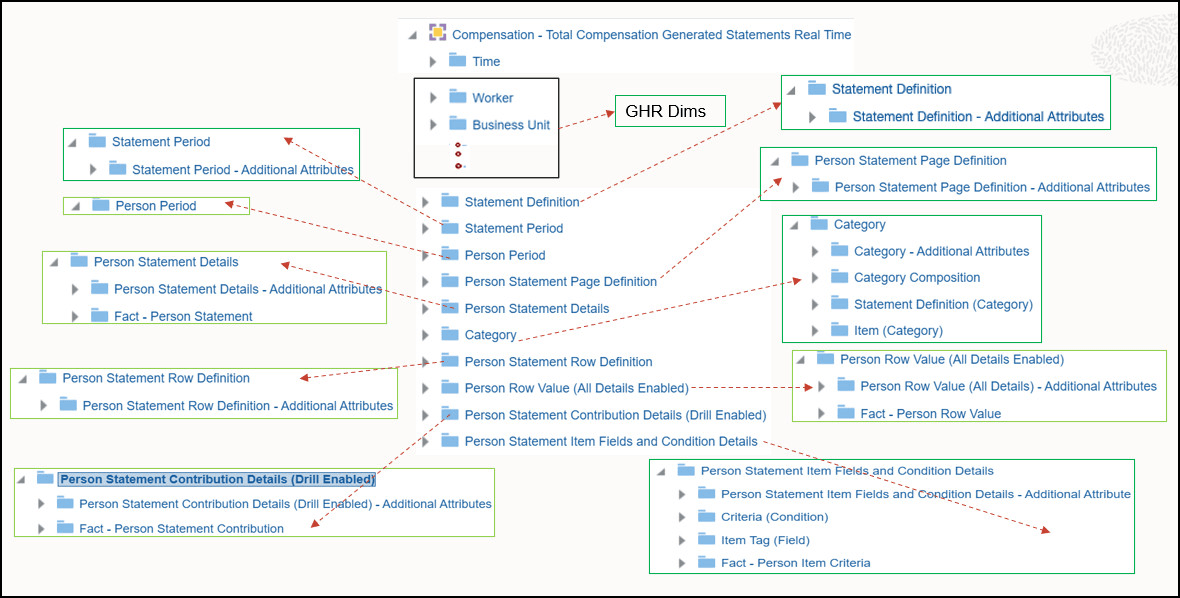
Task: Click the Criteria (Condition) folder icon
Action: coord(706,516)
